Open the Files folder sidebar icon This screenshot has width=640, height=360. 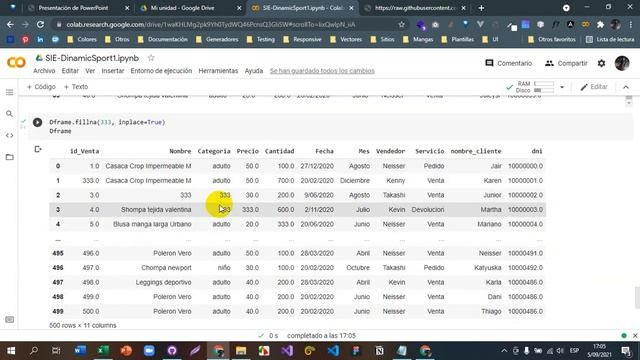9,157
